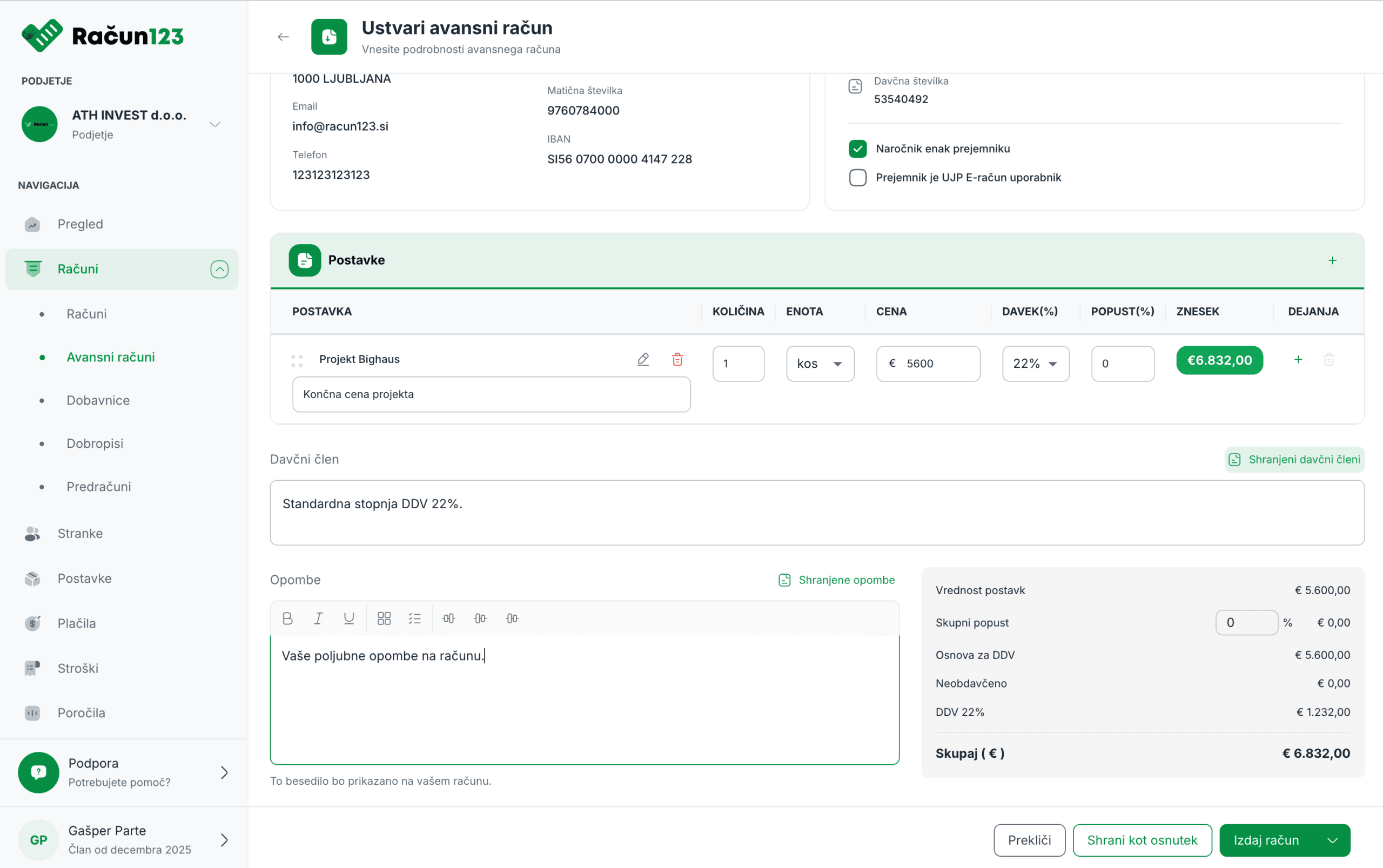Click the Skupni popust percent field
The height and width of the screenshot is (868, 1383).
(x=1246, y=622)
